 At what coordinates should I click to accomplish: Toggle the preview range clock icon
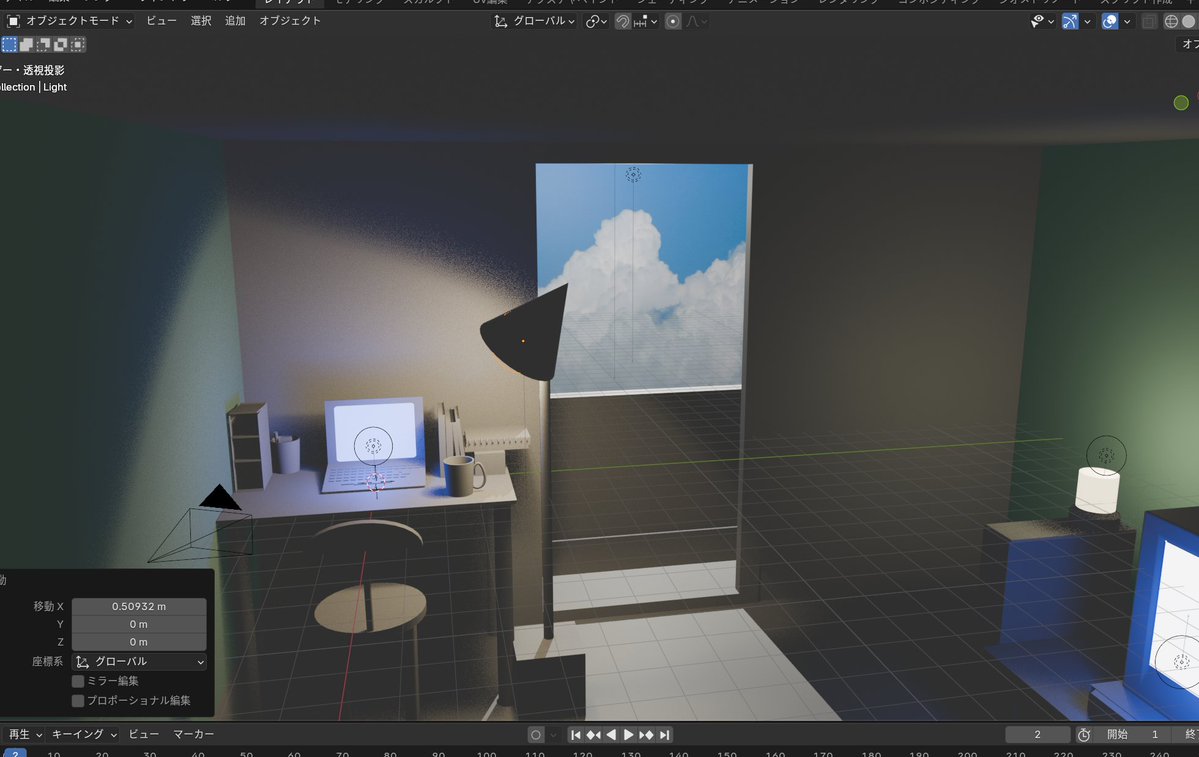click(1084, 735)
